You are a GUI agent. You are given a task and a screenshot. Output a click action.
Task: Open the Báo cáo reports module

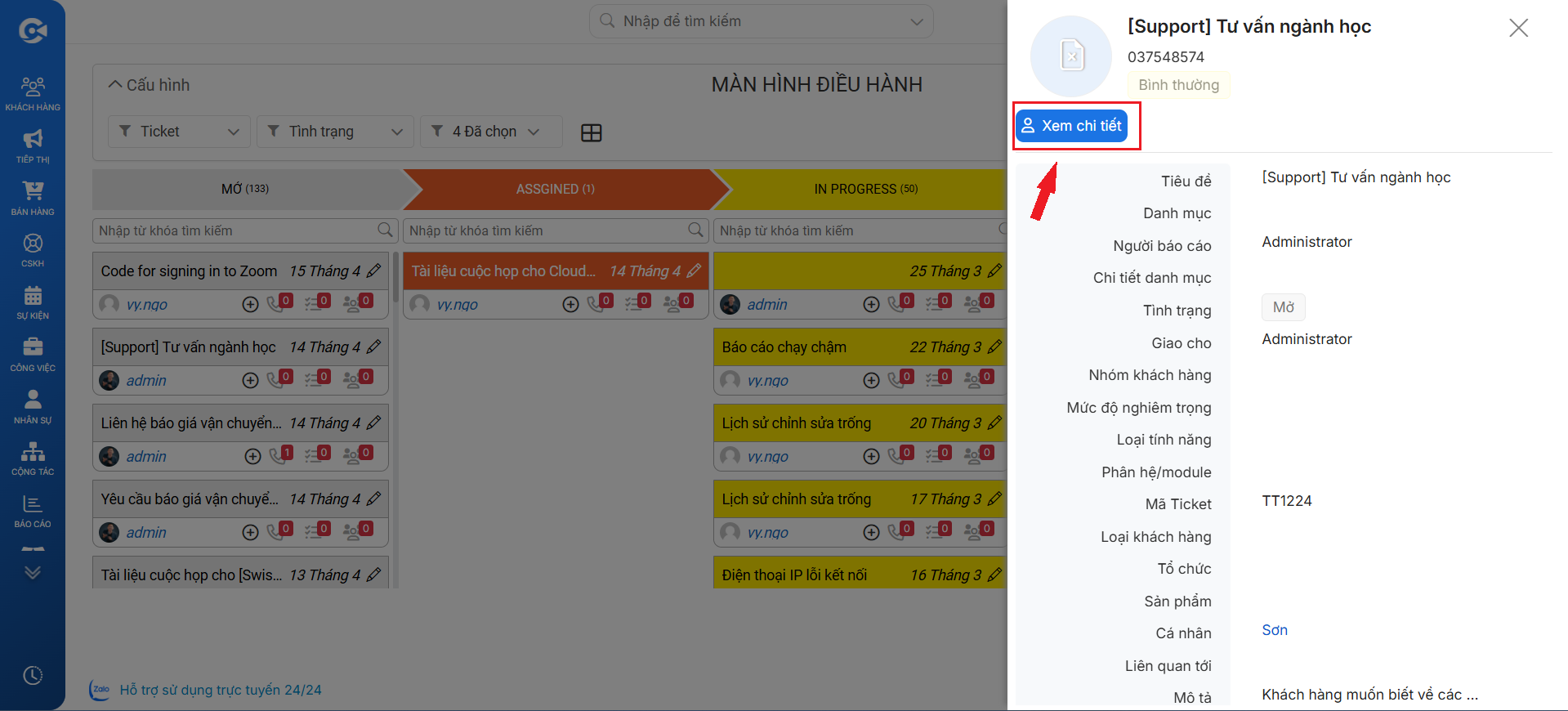click(x=33, y=511)
